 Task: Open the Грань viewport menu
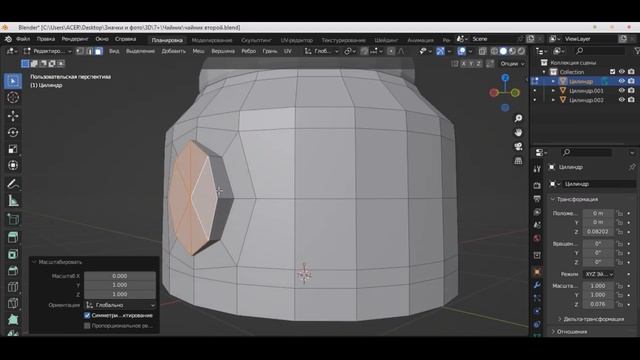click(x=270, y=51)
